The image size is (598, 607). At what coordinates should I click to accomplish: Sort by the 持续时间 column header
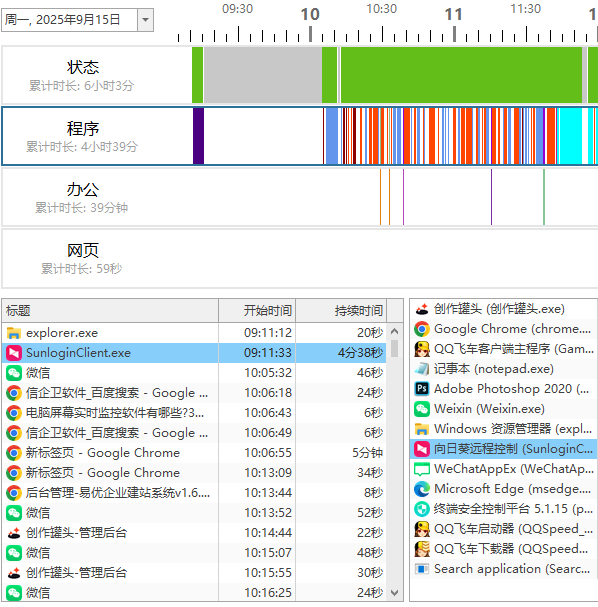point(341,310)
